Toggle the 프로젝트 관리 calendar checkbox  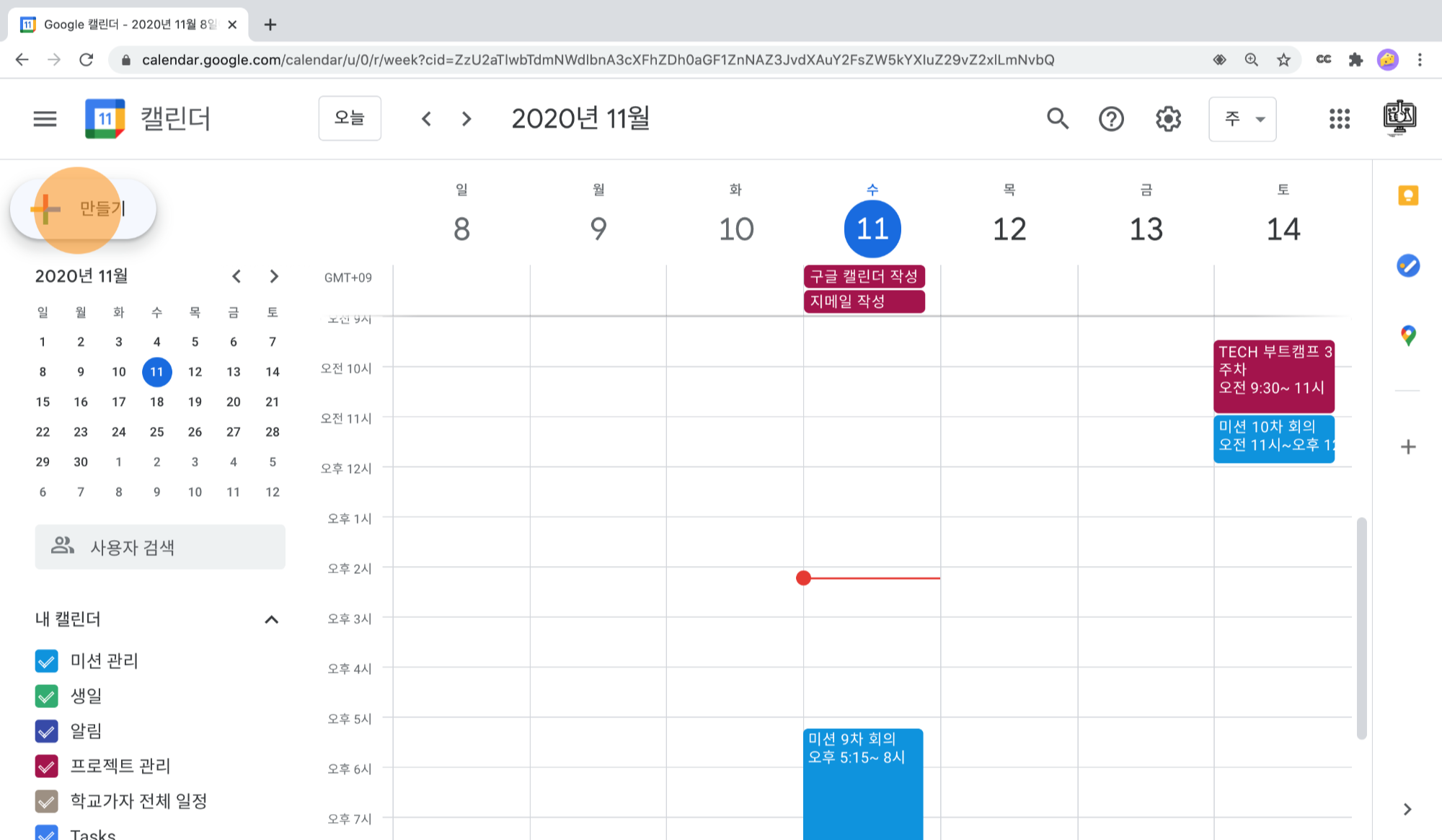click(x=46, y=766)
